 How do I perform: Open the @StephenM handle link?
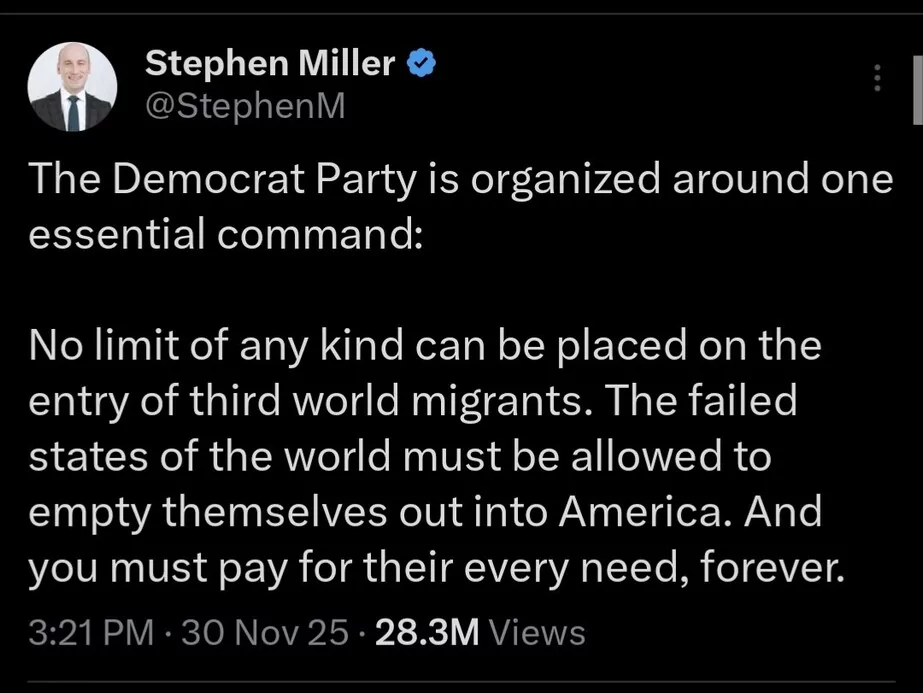(245, 105)
